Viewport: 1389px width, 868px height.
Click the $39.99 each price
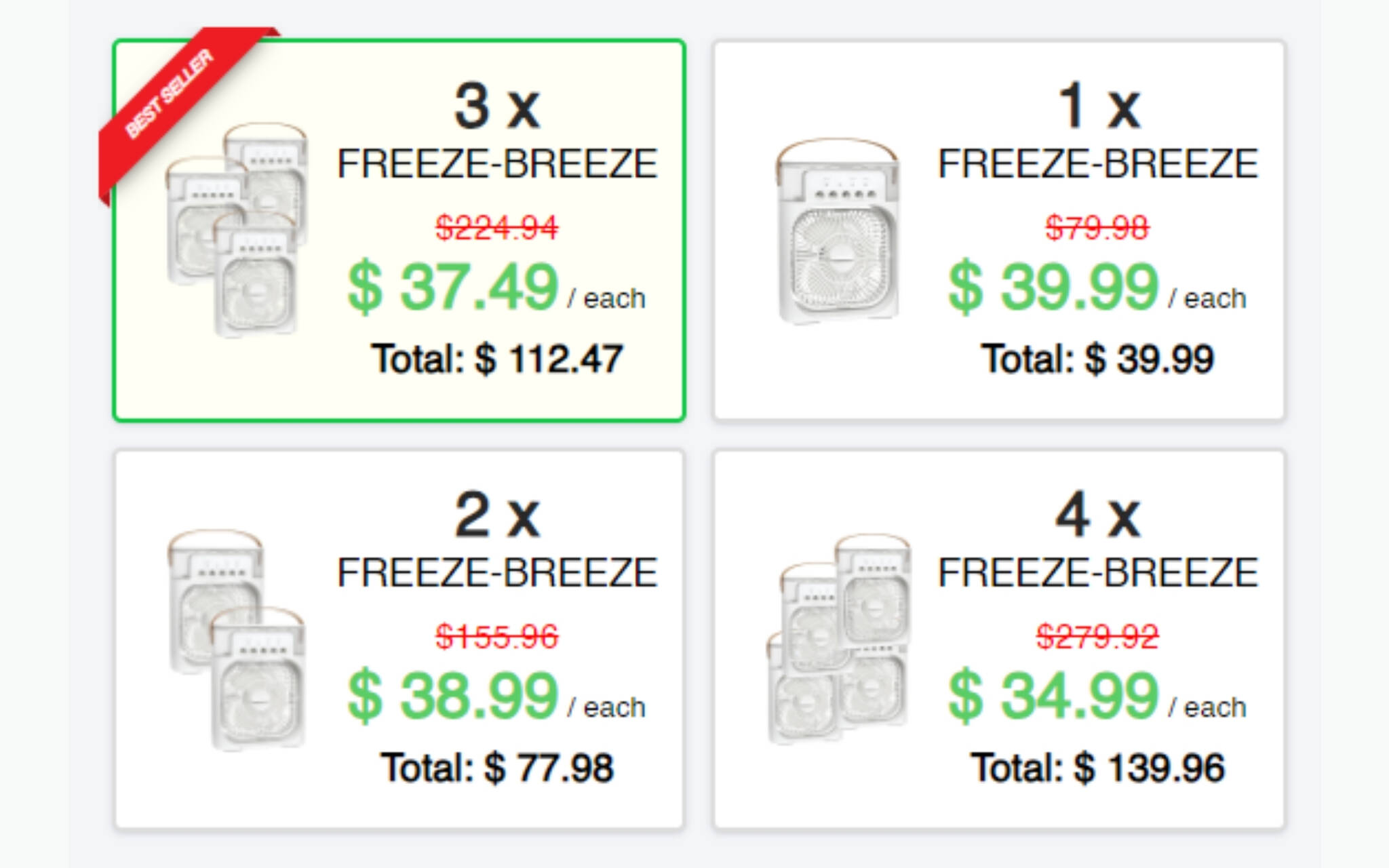click(1096, 288)
